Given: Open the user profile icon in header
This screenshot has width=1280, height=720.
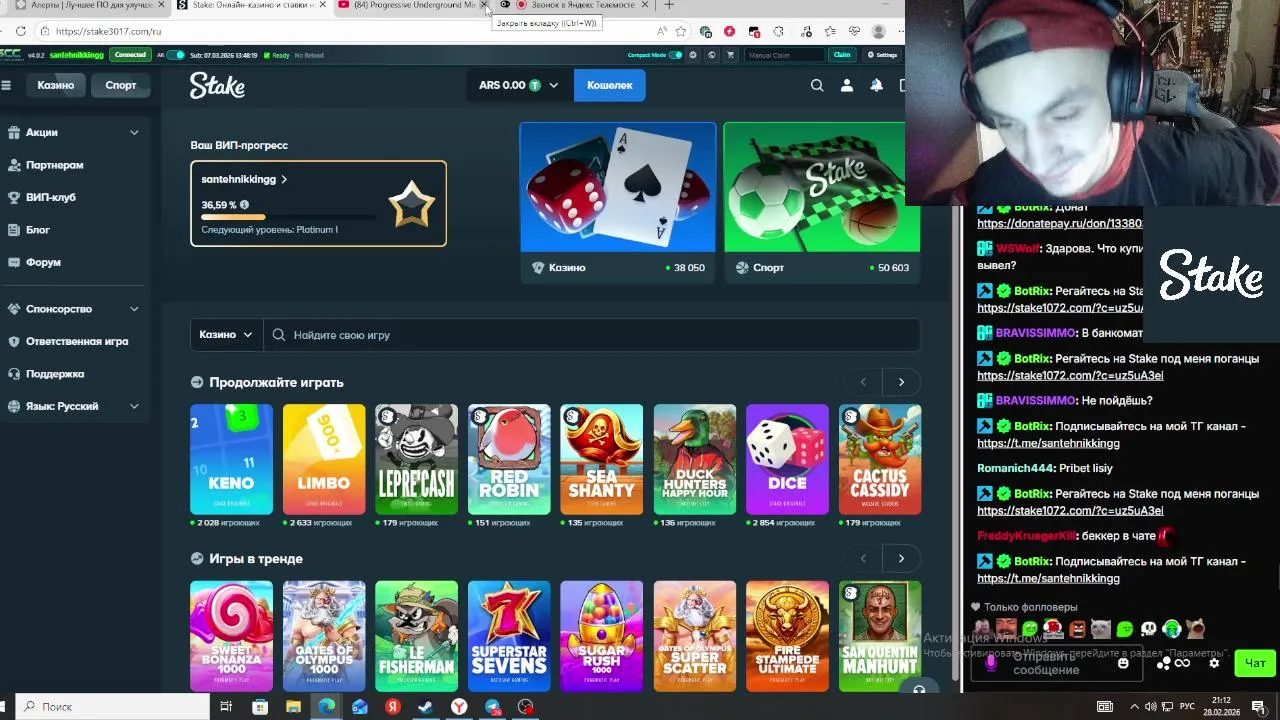Looking at the screenshot, I should pyautogui.click(x=847, y=85).
